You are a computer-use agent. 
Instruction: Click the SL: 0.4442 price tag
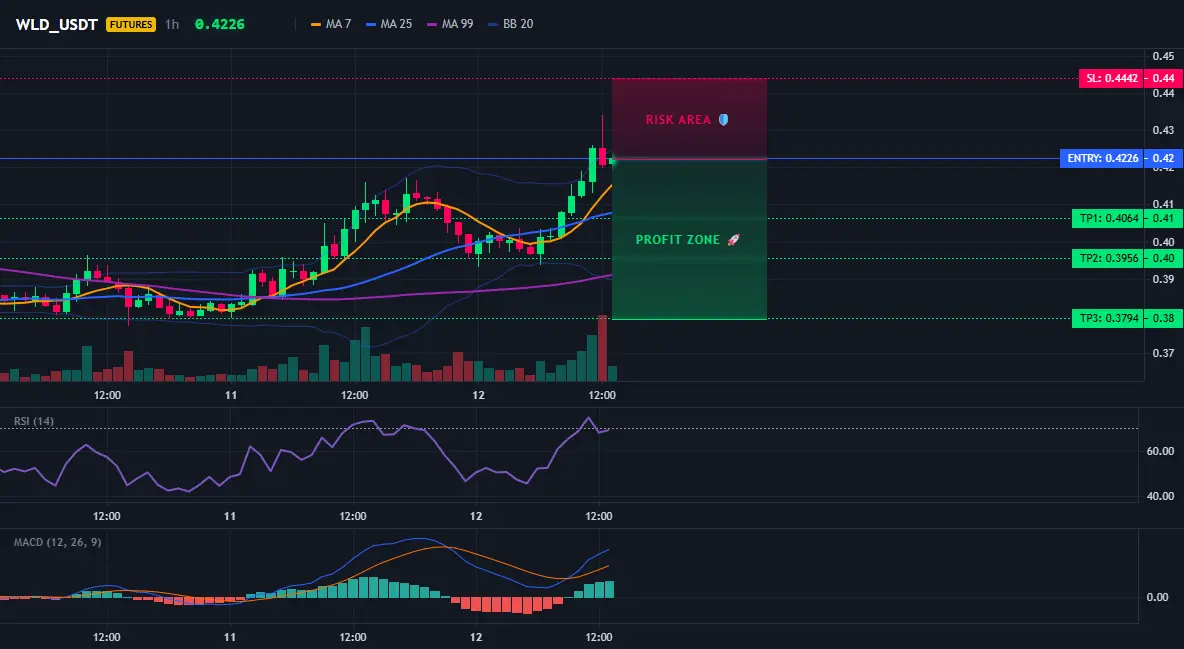(1110, 78)
